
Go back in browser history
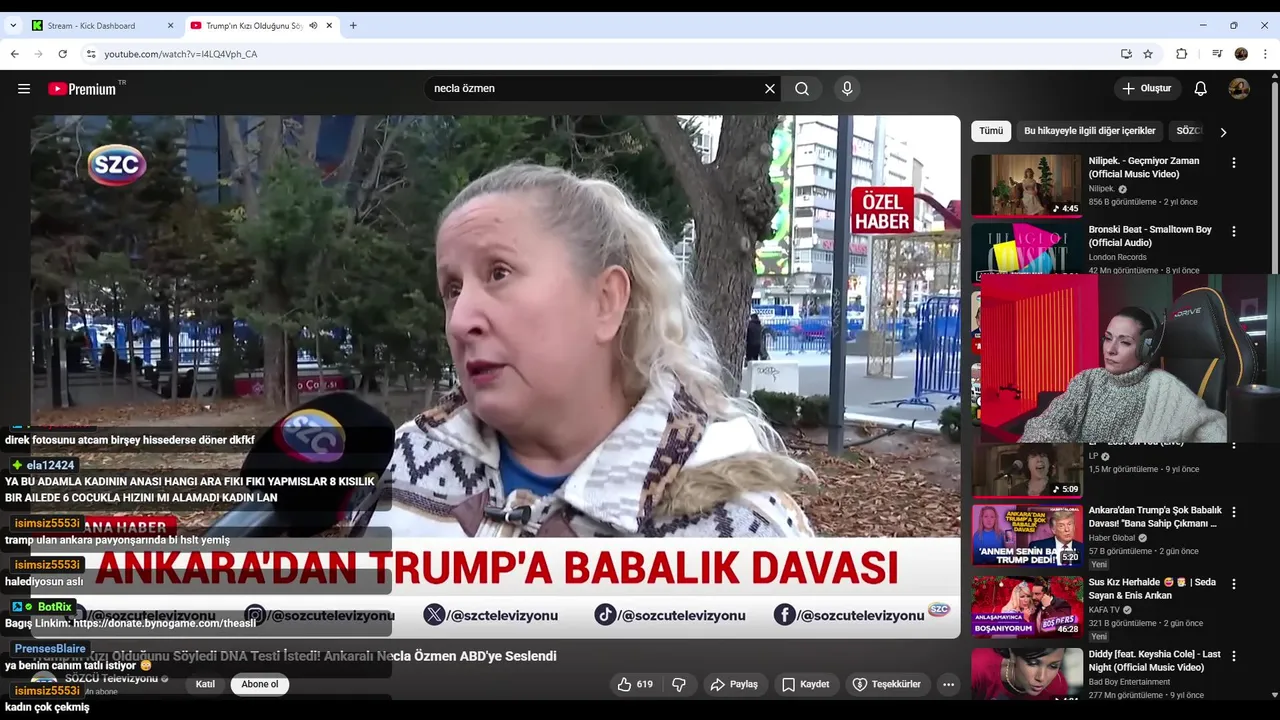pyautogui.click(x=14, y=54)
